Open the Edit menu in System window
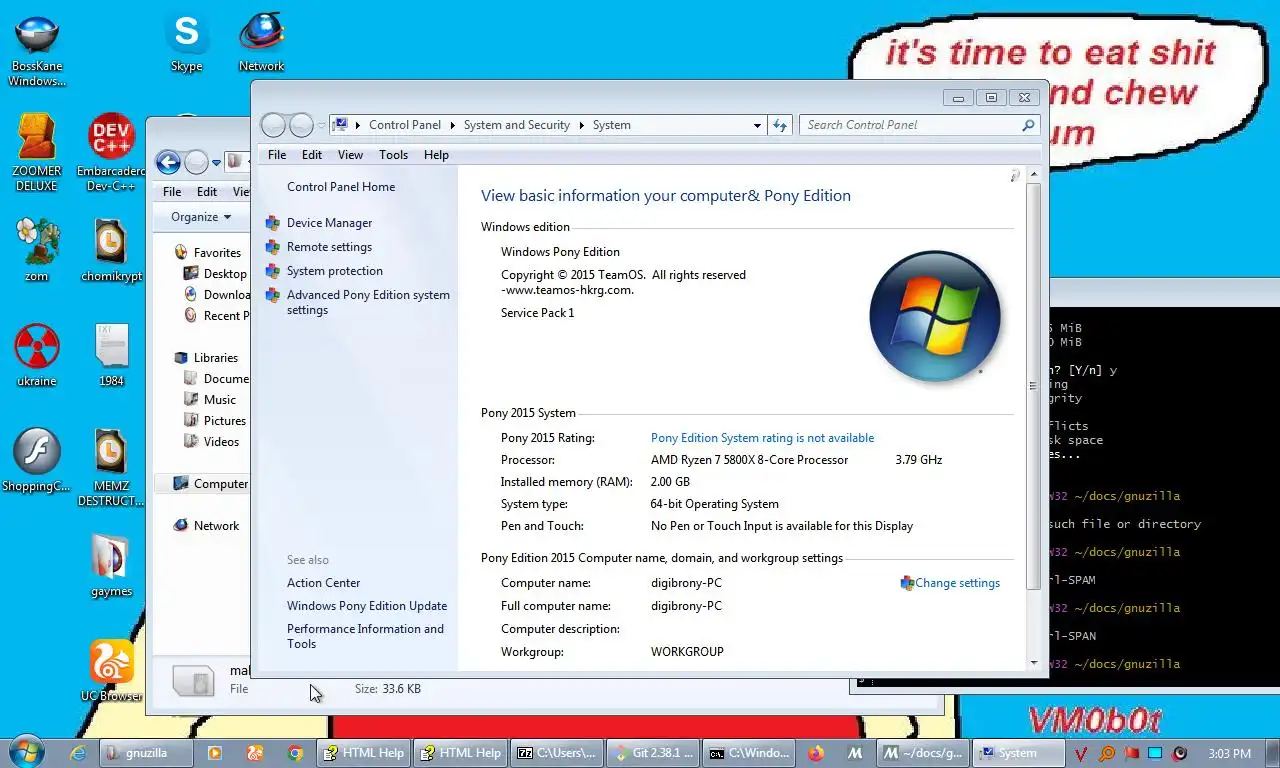The width and height of the screenshot is (1280, 768). coord(312,155)
